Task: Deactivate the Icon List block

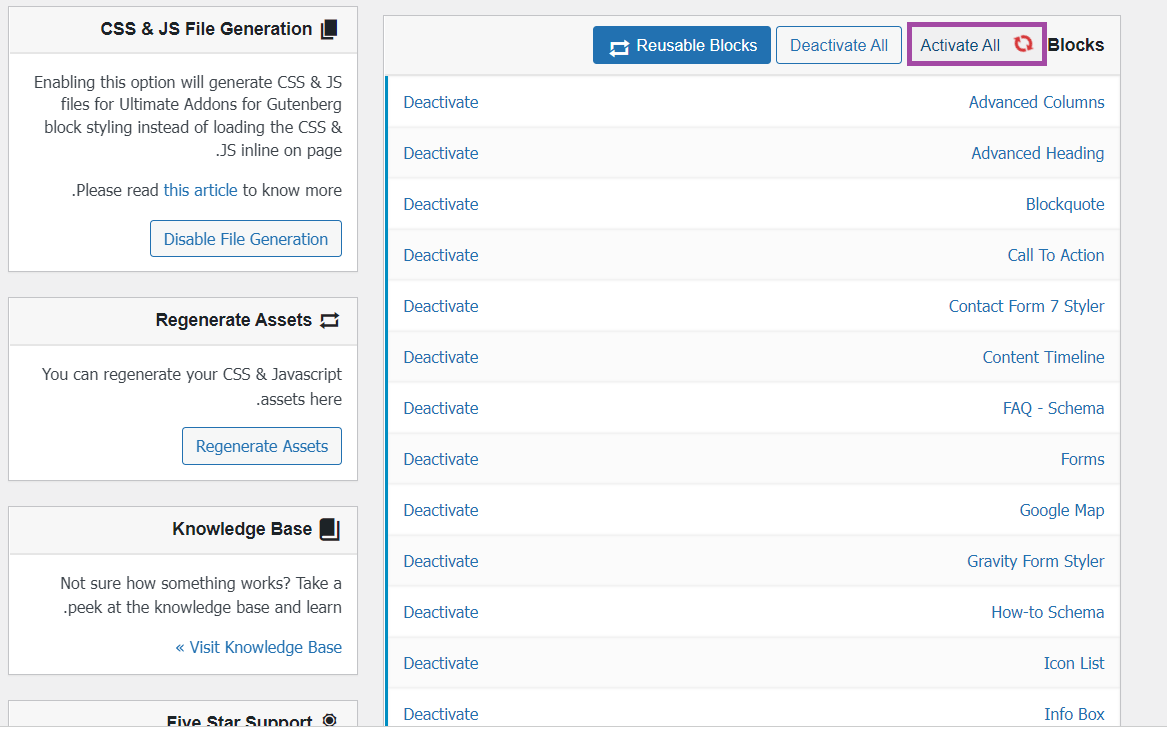Action: (x=441, y=663)
